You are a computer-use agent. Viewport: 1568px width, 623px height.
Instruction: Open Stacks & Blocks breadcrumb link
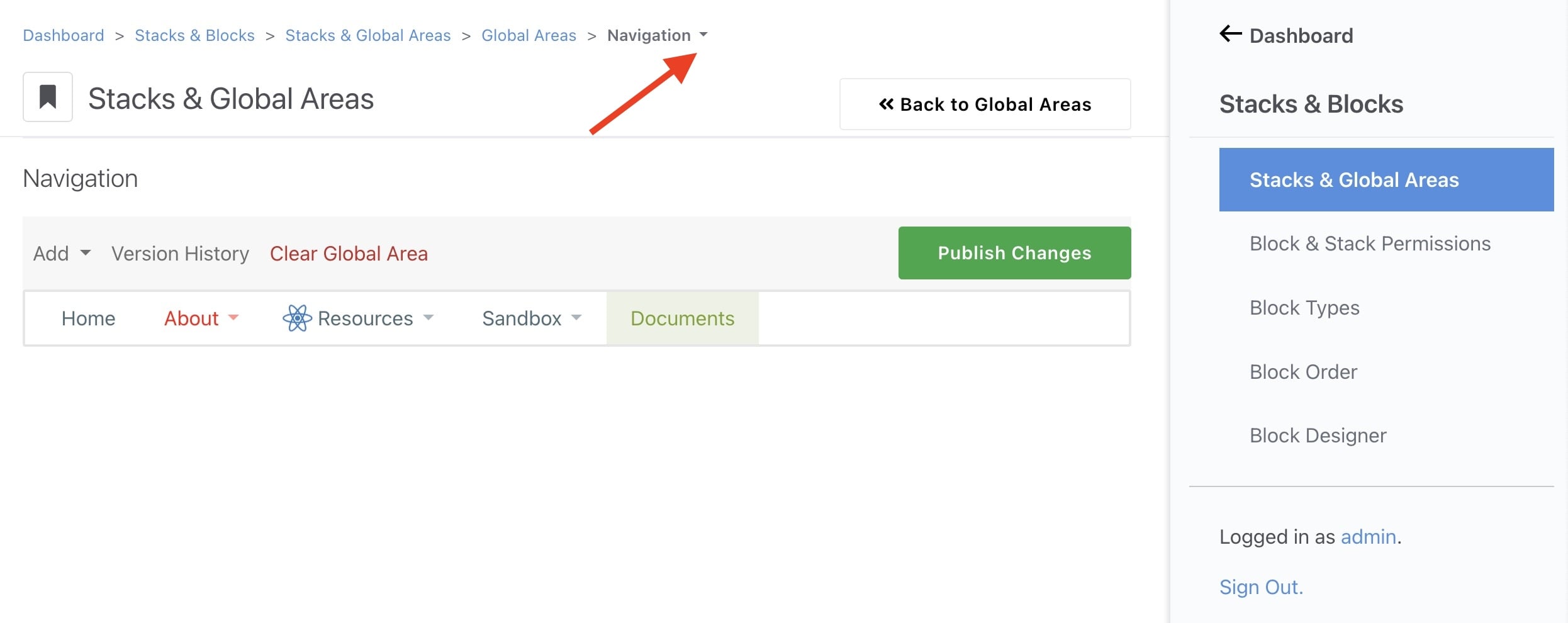194,35
